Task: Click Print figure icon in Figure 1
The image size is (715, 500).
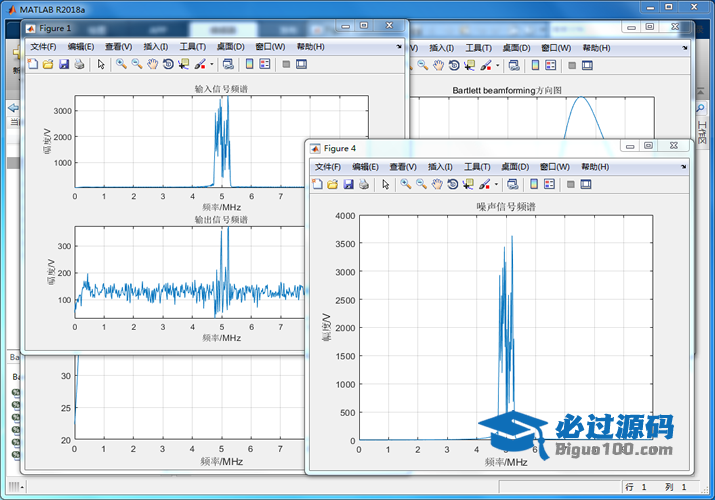Action: [79, 64]
